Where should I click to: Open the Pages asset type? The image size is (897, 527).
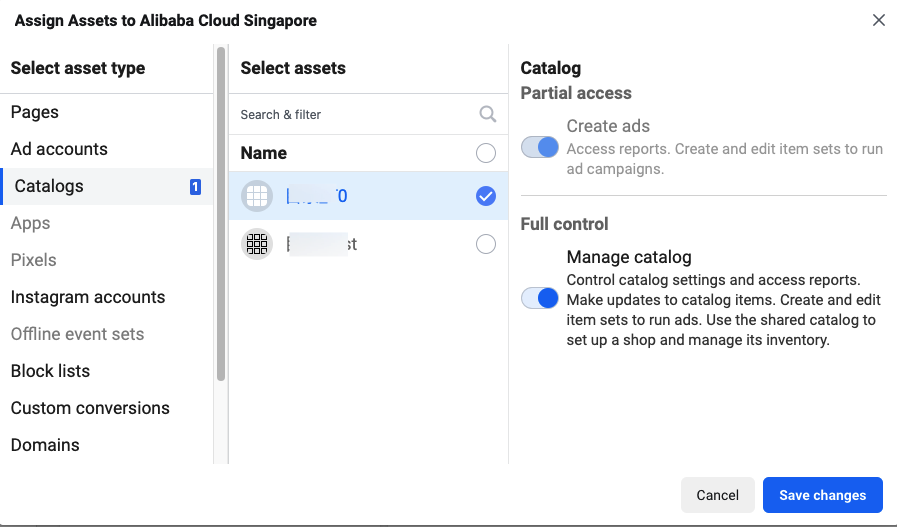(x=35, y=112)
